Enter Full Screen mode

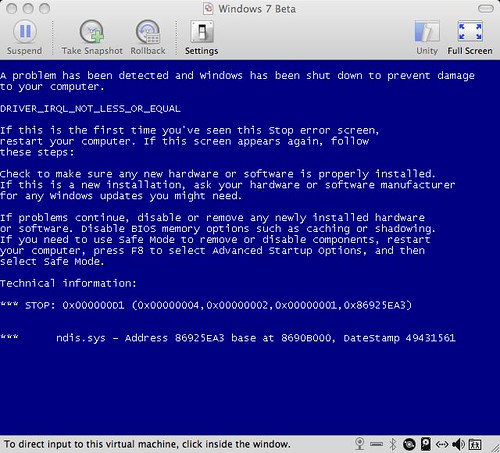[x=470, y=37]
